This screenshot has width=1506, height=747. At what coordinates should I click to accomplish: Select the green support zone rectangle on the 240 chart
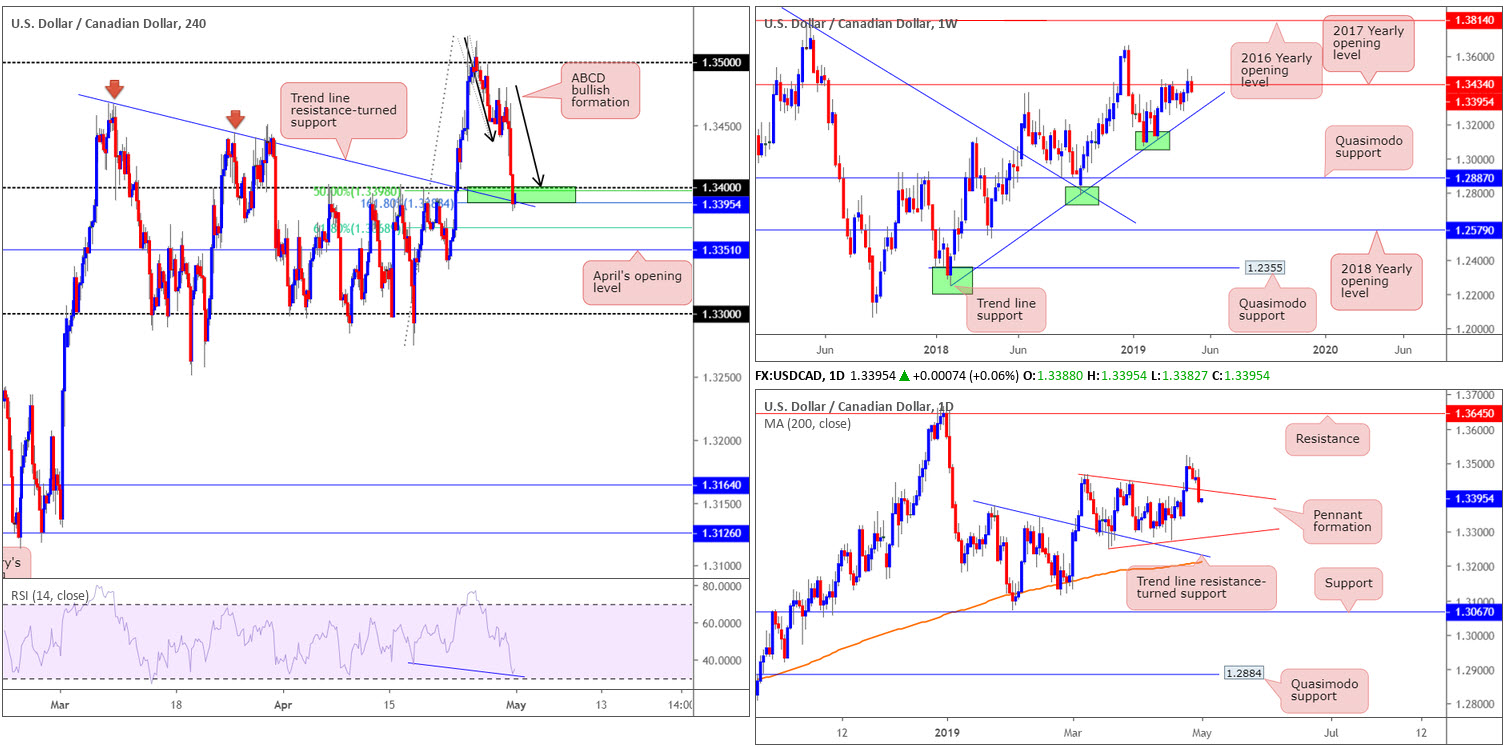[521, 195]
